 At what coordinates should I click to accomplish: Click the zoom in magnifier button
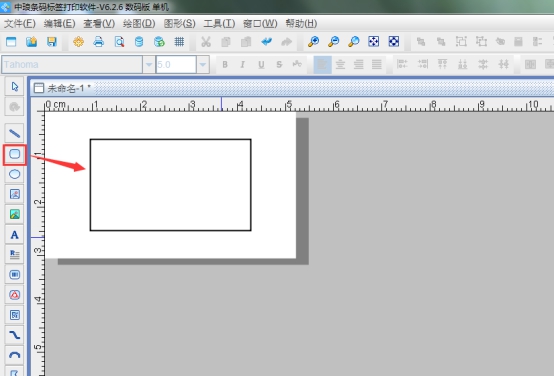click(x=313, y=42)
